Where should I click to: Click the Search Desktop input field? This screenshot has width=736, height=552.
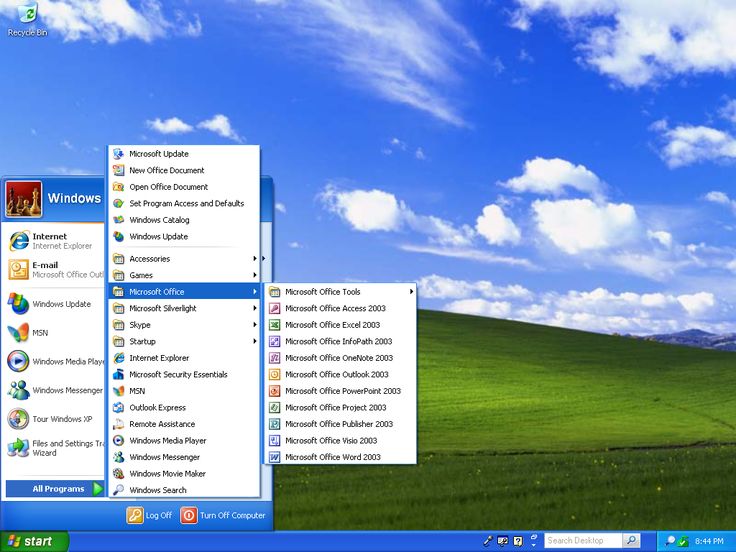[583, 541]
